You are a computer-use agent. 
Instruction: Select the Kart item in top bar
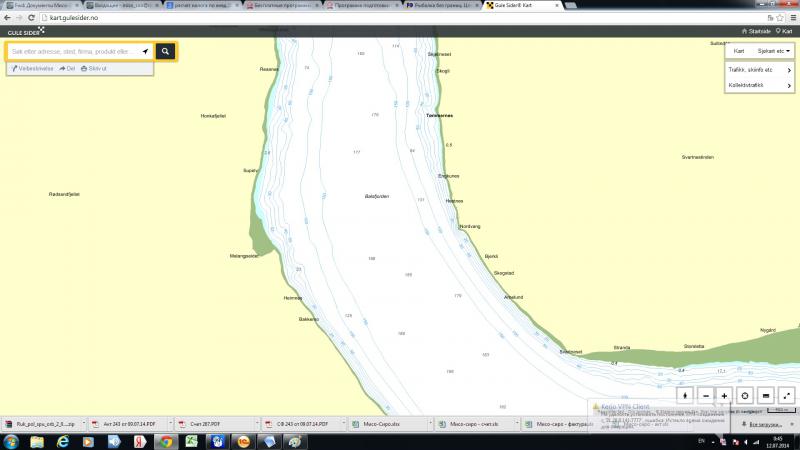coord(784,31)
